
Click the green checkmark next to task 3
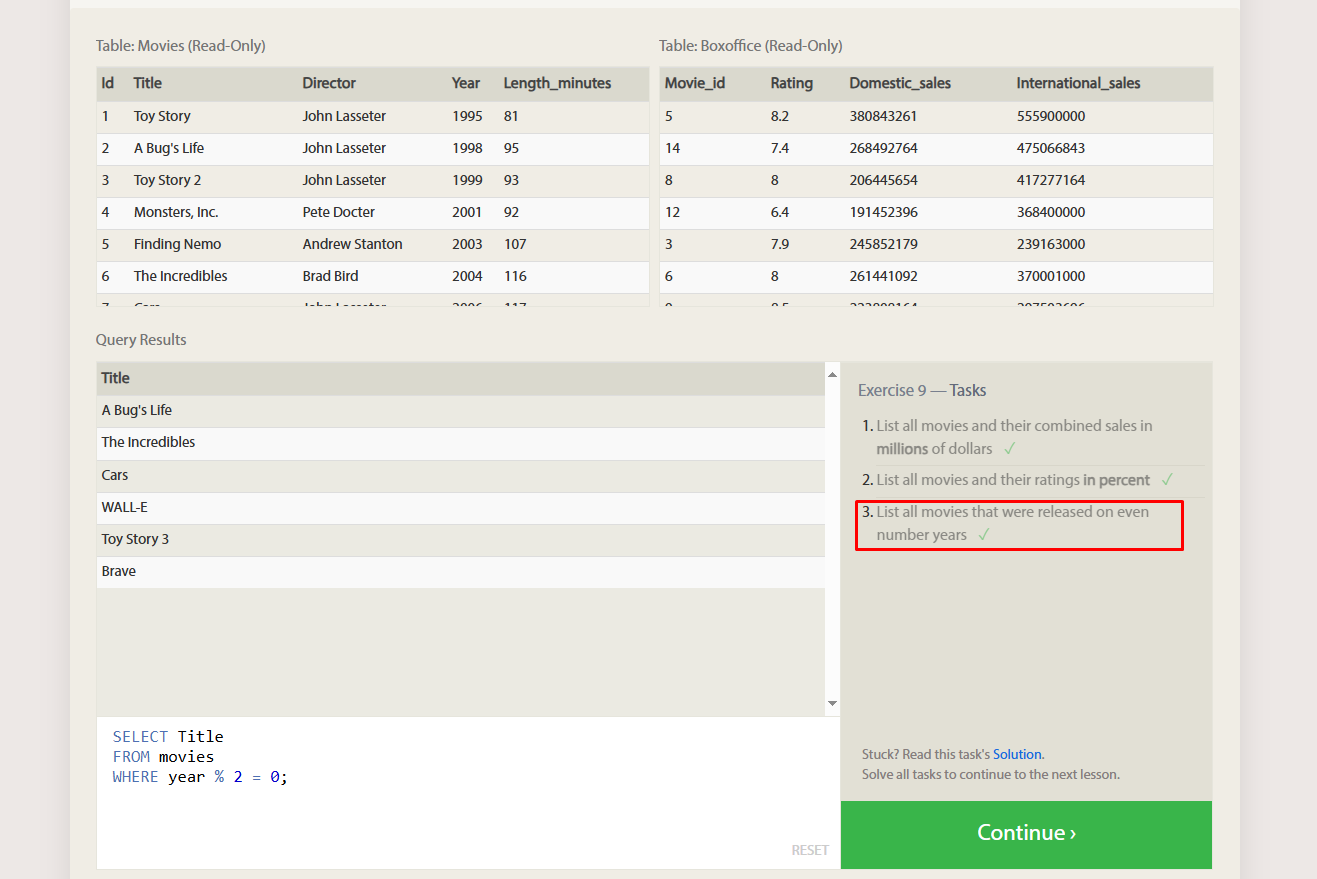point(984,535)
